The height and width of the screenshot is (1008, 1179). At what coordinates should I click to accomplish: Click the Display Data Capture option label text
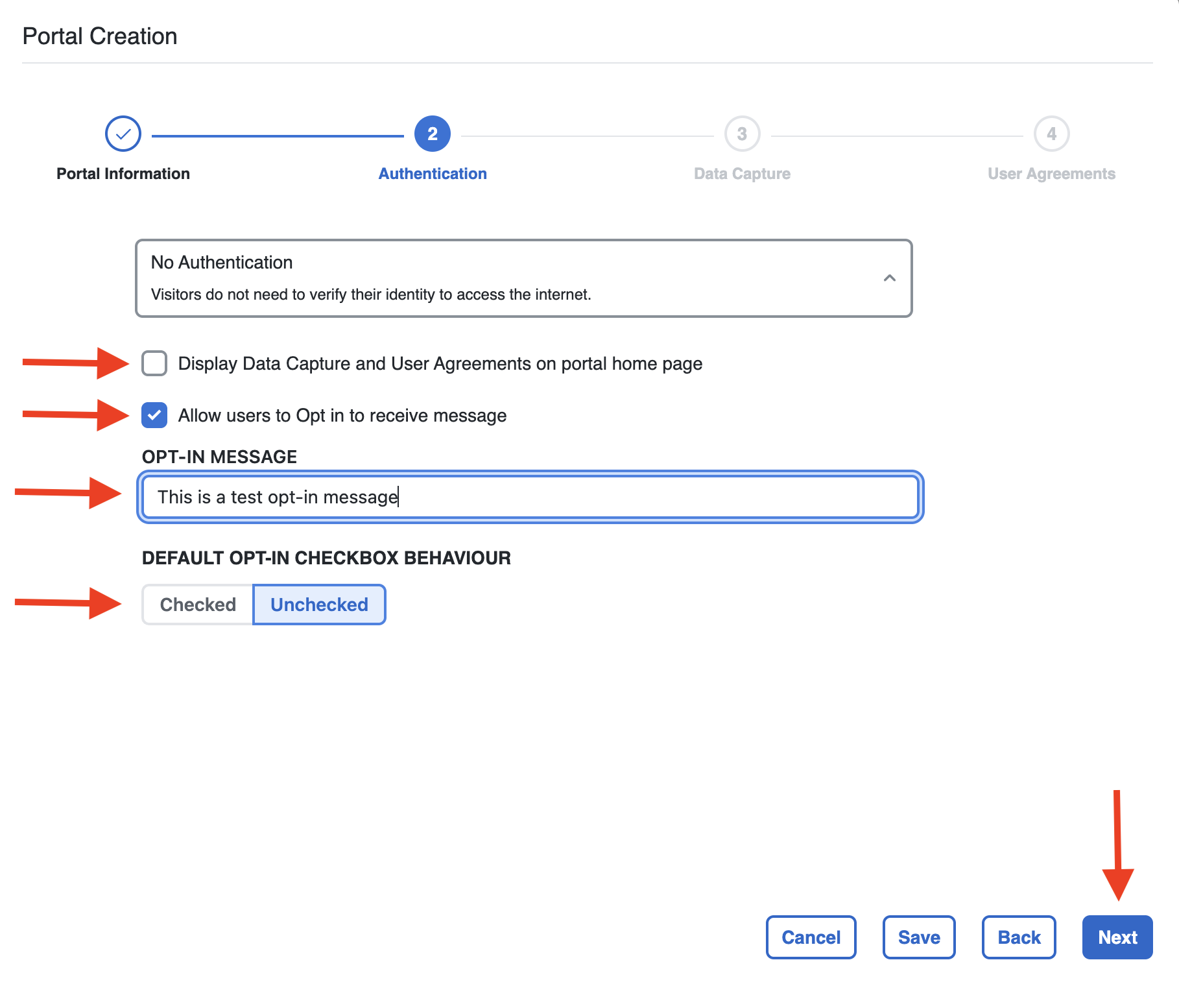click(x=440, y=364)
